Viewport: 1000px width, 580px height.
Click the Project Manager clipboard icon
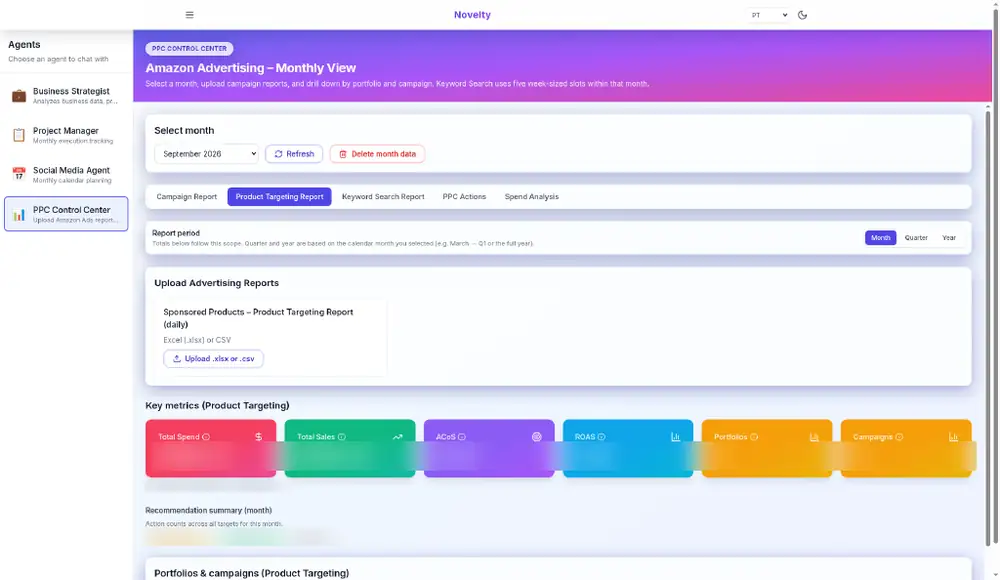[19, 135]
